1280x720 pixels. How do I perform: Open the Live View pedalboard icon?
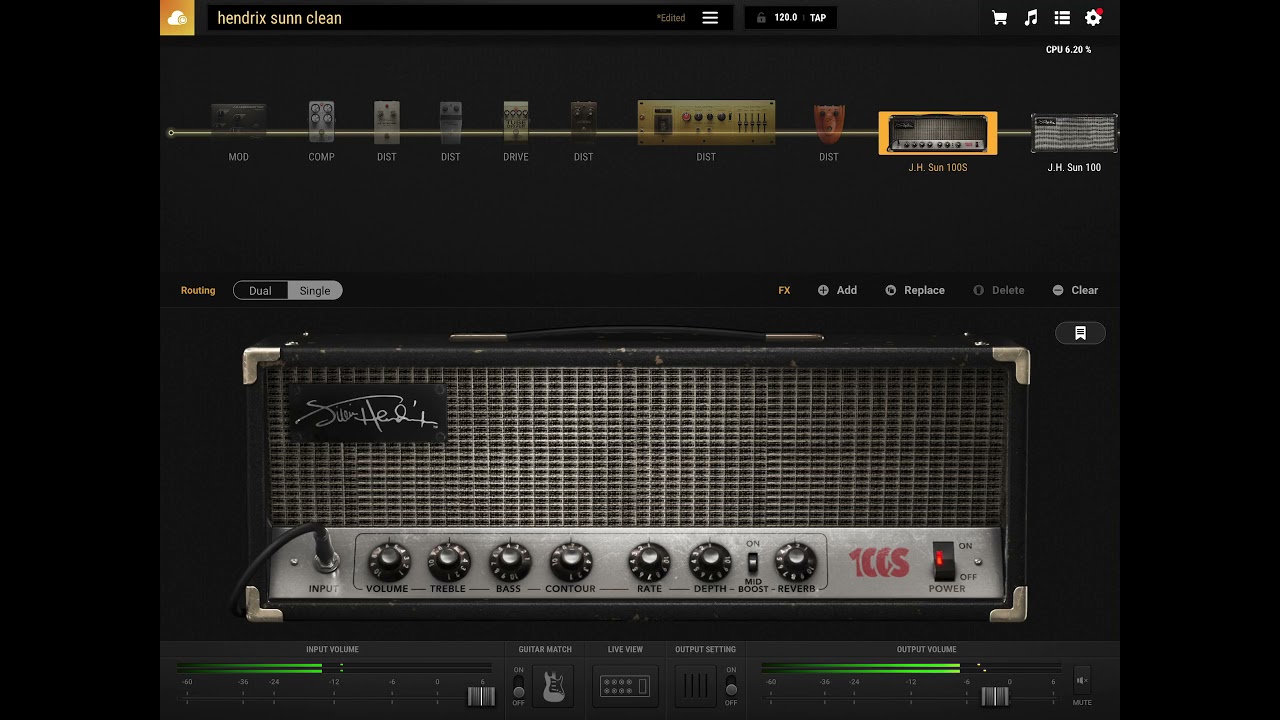[x=626, y=686]
